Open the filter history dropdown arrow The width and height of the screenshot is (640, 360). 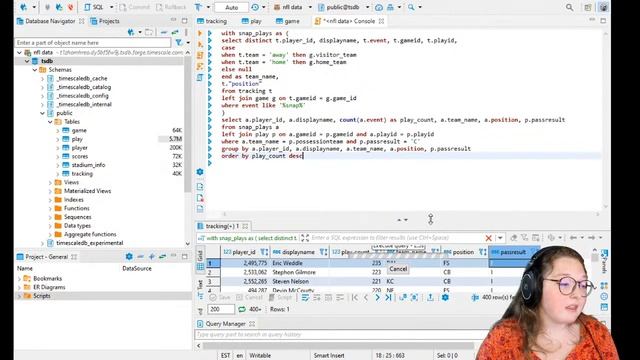pyautogui.click(x=500, y=238)
